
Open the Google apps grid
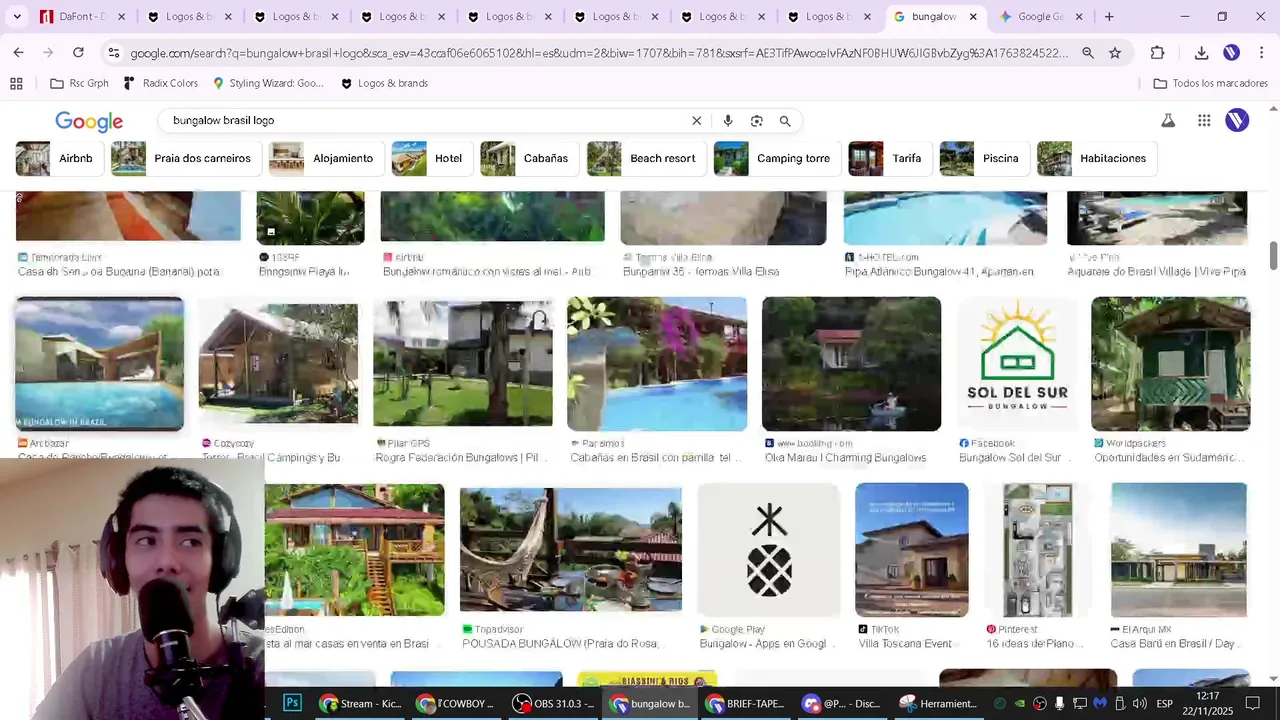coord(1204,121)
